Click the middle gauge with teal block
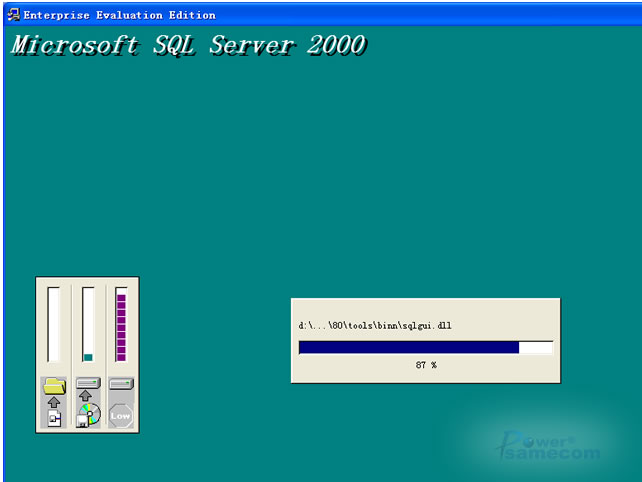Screen dimensions: 642x482 pos(88,324)
